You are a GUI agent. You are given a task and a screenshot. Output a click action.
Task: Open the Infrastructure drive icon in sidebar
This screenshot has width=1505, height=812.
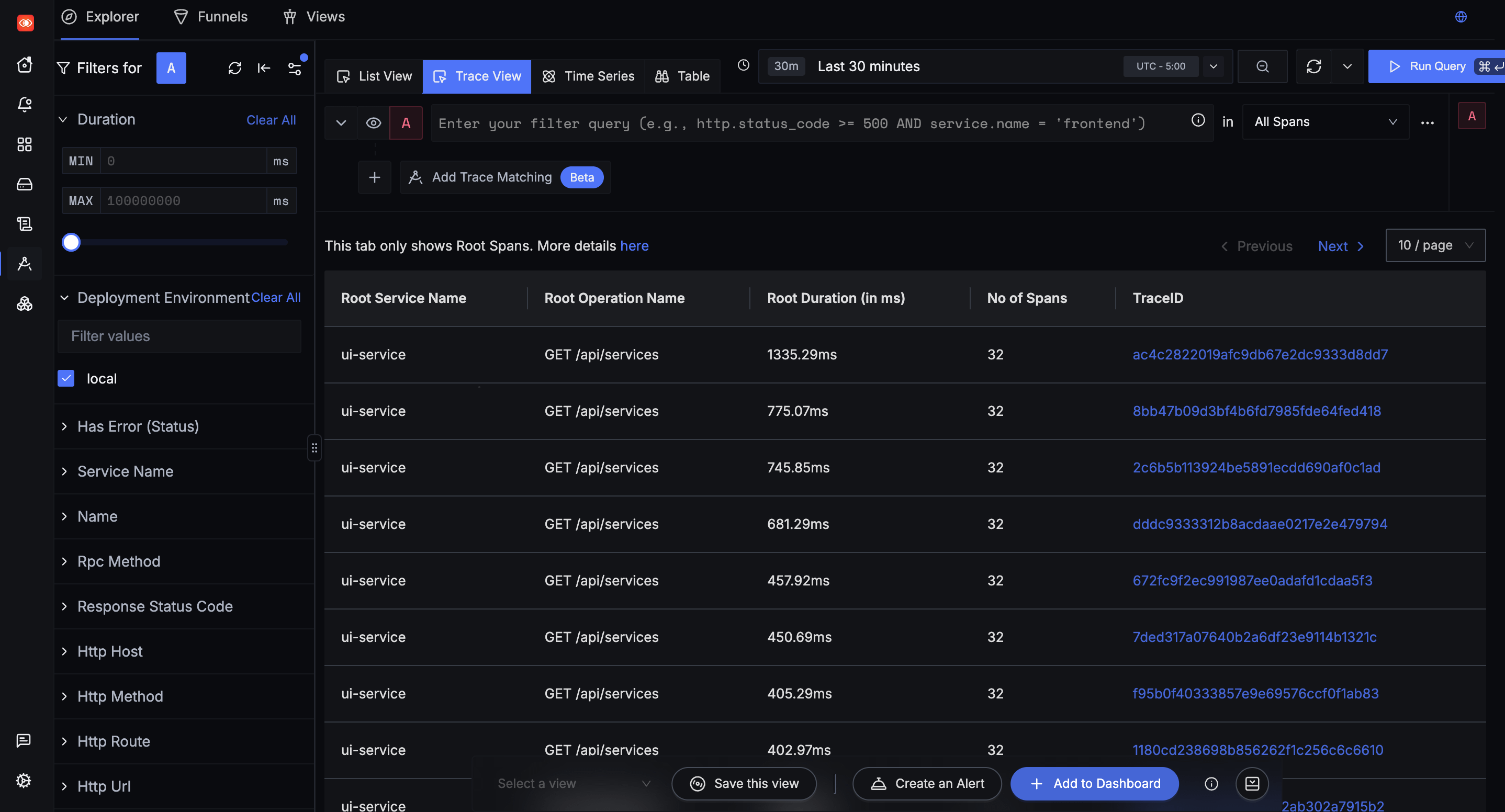[x=25, y=184]
